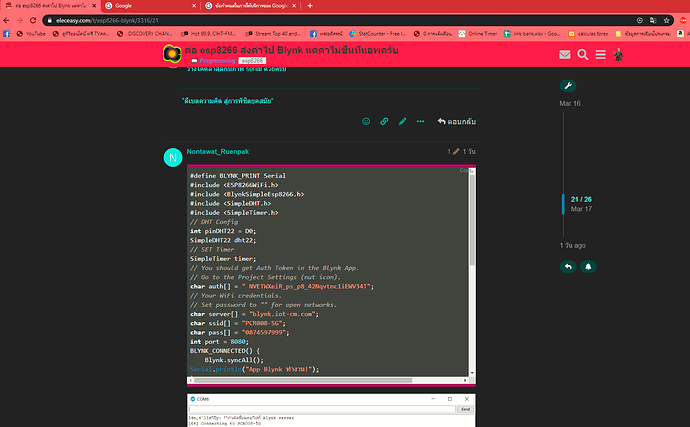Copy the post link with chain icon
The image size is (690, 427).
pyautogui.click(x=384, y=121)
